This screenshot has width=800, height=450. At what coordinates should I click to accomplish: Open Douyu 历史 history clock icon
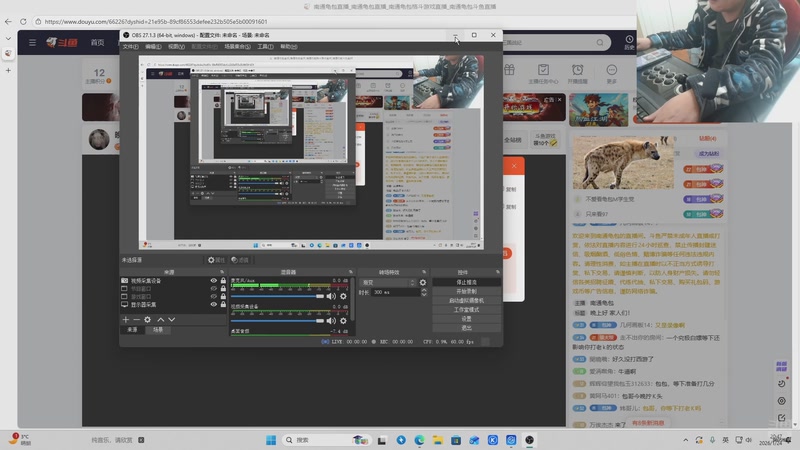point(630,42)
